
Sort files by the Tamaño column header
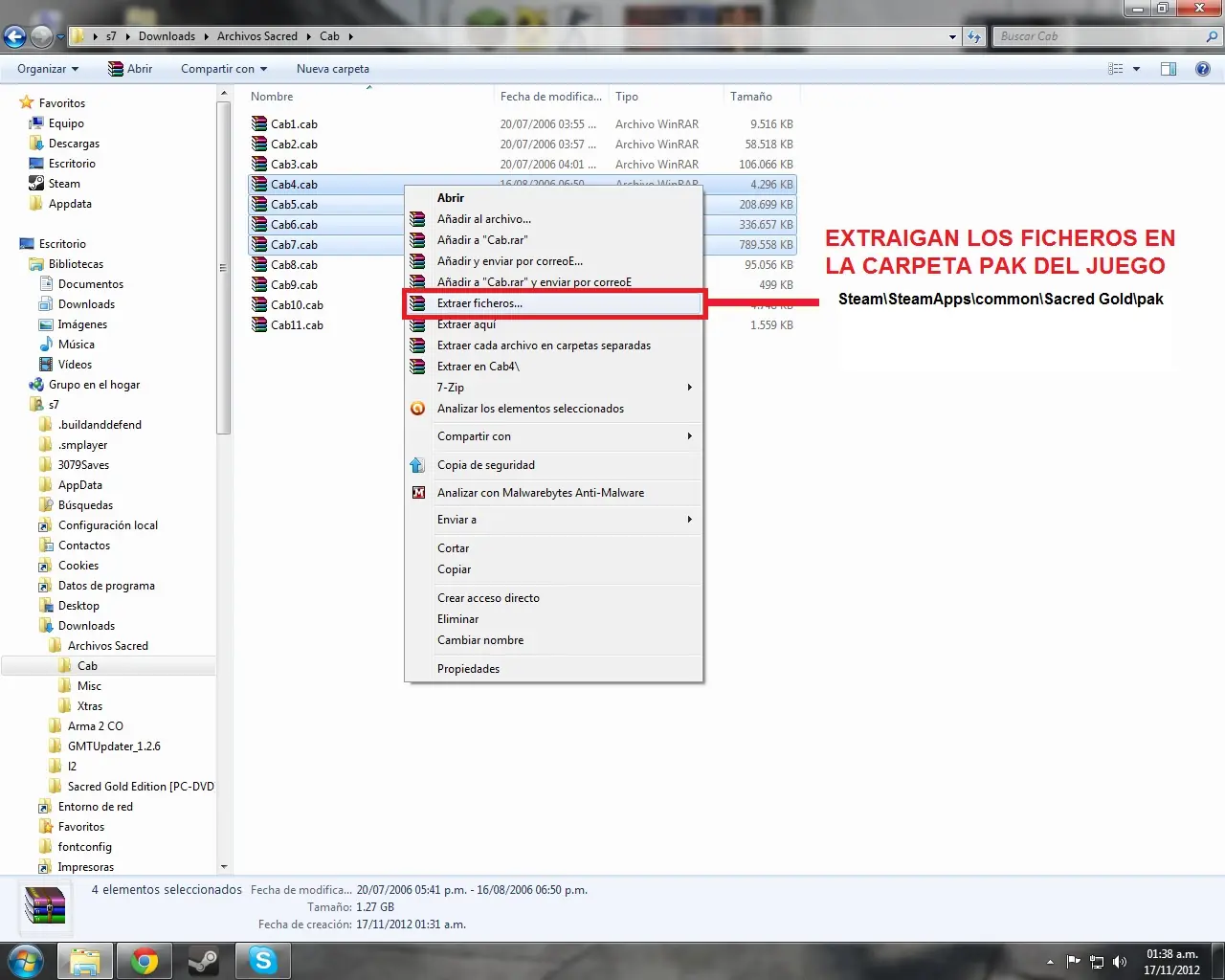click(751, 97)
